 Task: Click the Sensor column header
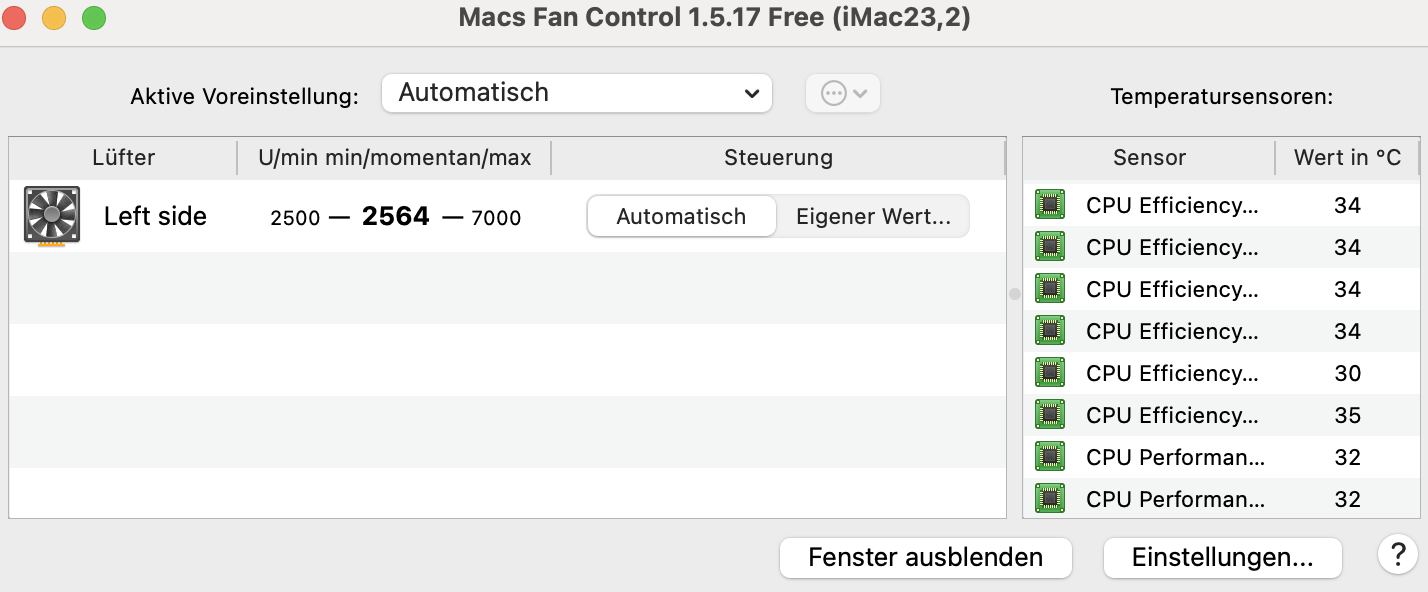click(x=1149, y=157)
